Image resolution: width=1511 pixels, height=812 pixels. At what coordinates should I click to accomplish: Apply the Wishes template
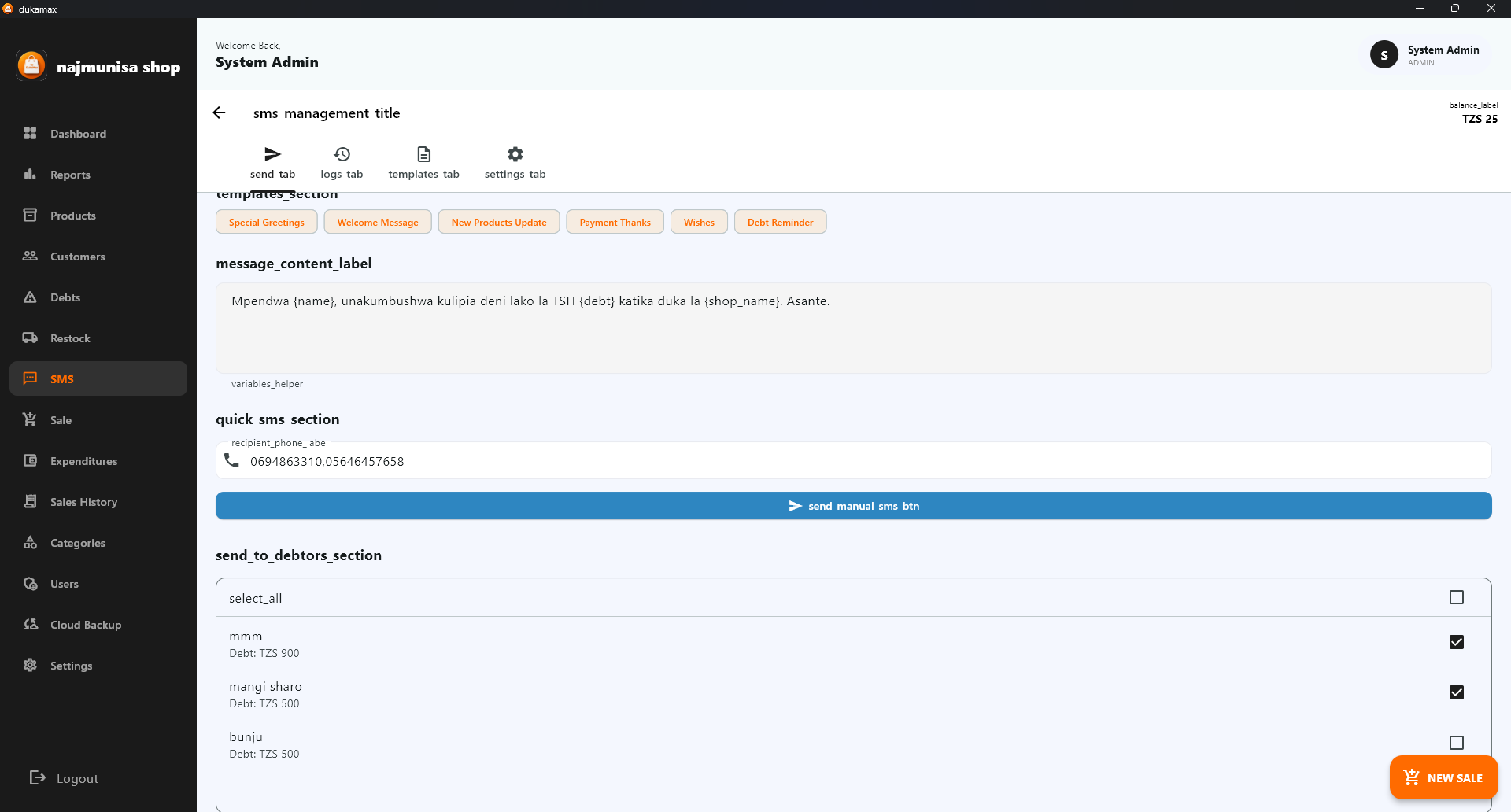click(699, 222)
